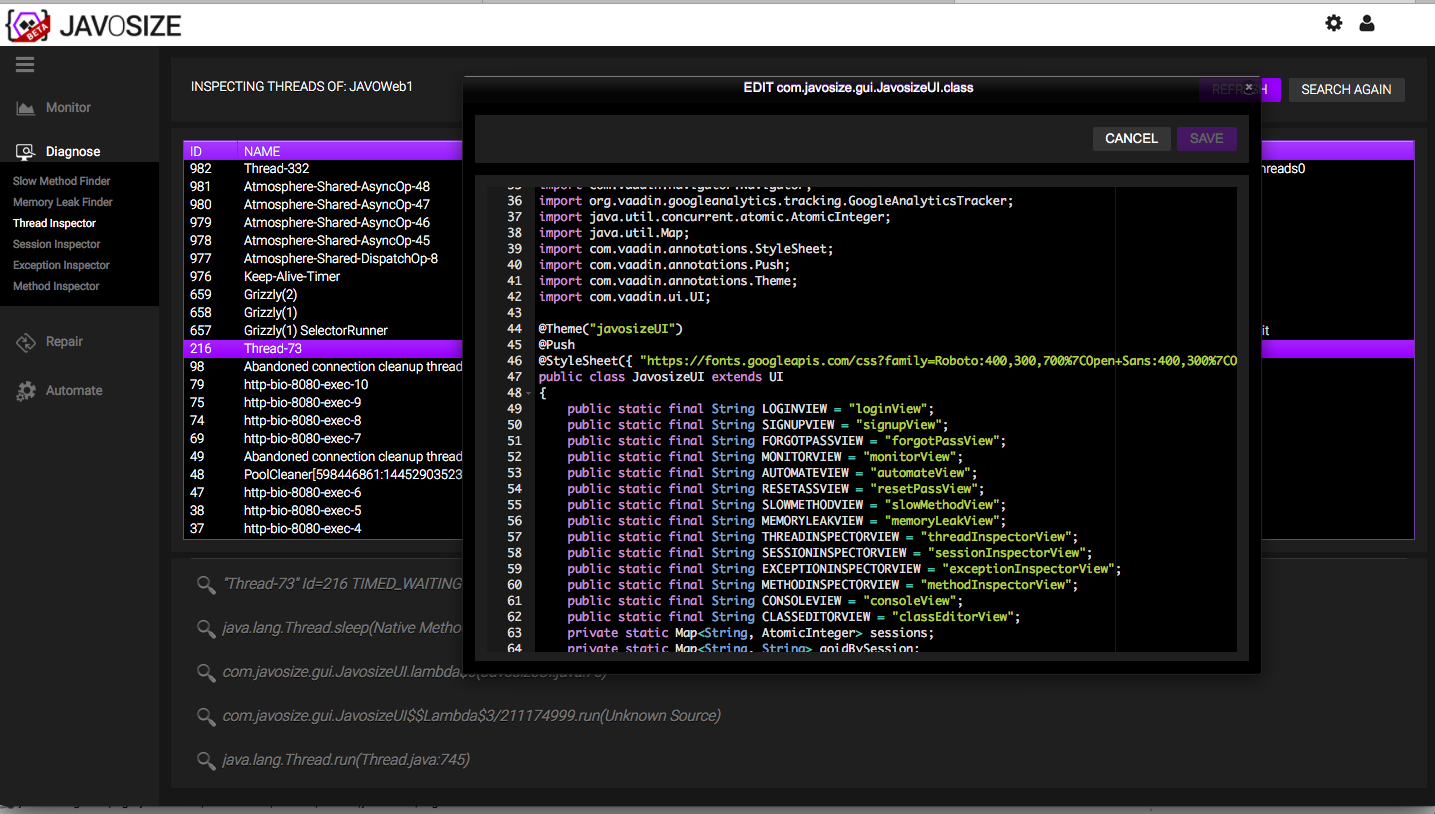Close the class editor dialog
The width and height of the screenshot is (1435, 814).
point(1249,88)
